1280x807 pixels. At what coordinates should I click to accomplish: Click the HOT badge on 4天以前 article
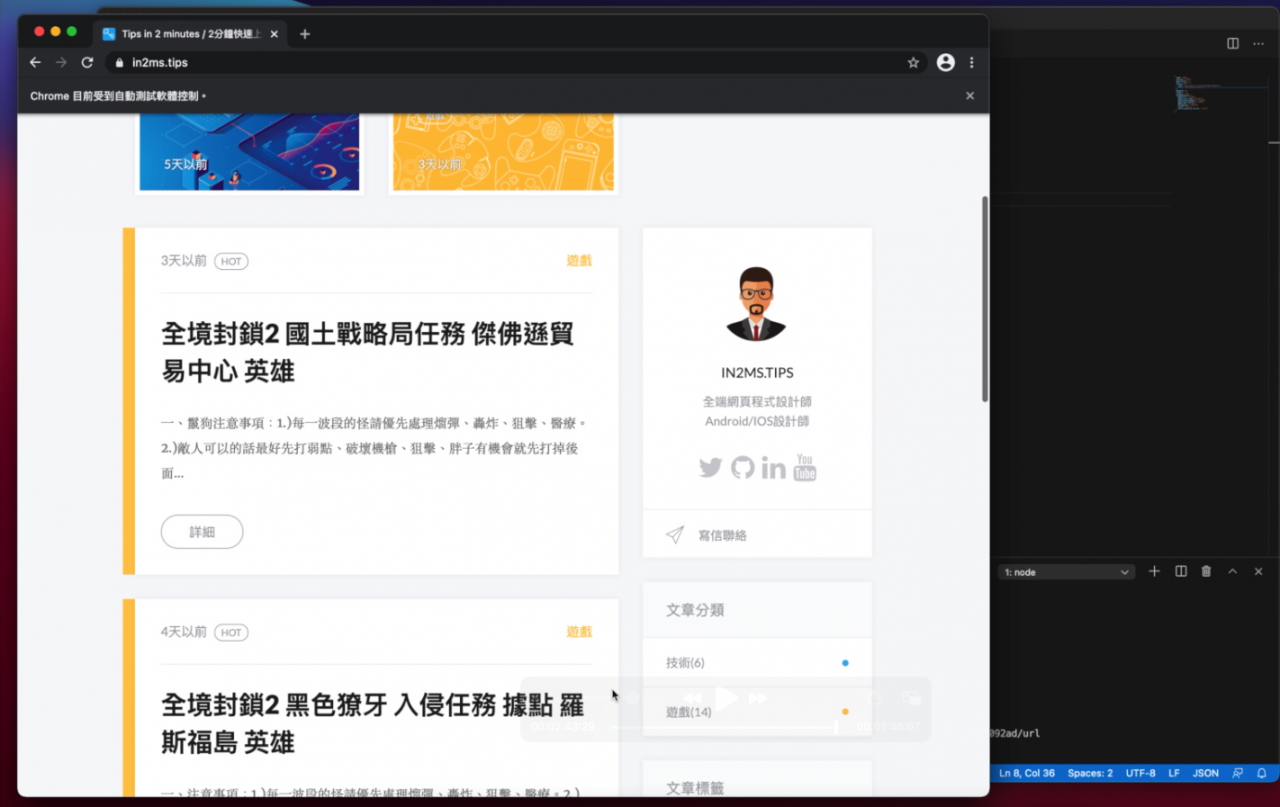coord(231,632)
